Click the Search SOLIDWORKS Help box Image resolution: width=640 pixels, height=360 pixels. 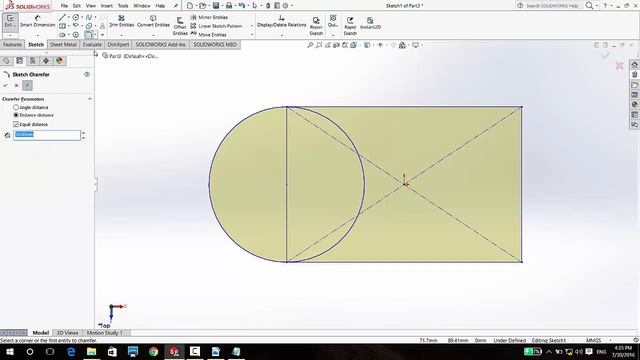(552, 6)
